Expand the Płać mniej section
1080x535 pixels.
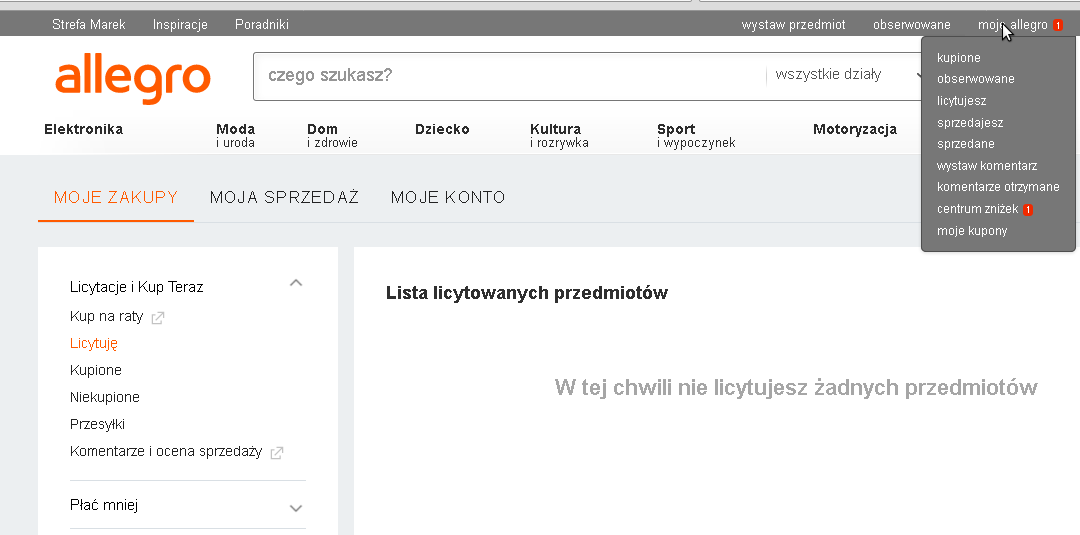(296, 509)
